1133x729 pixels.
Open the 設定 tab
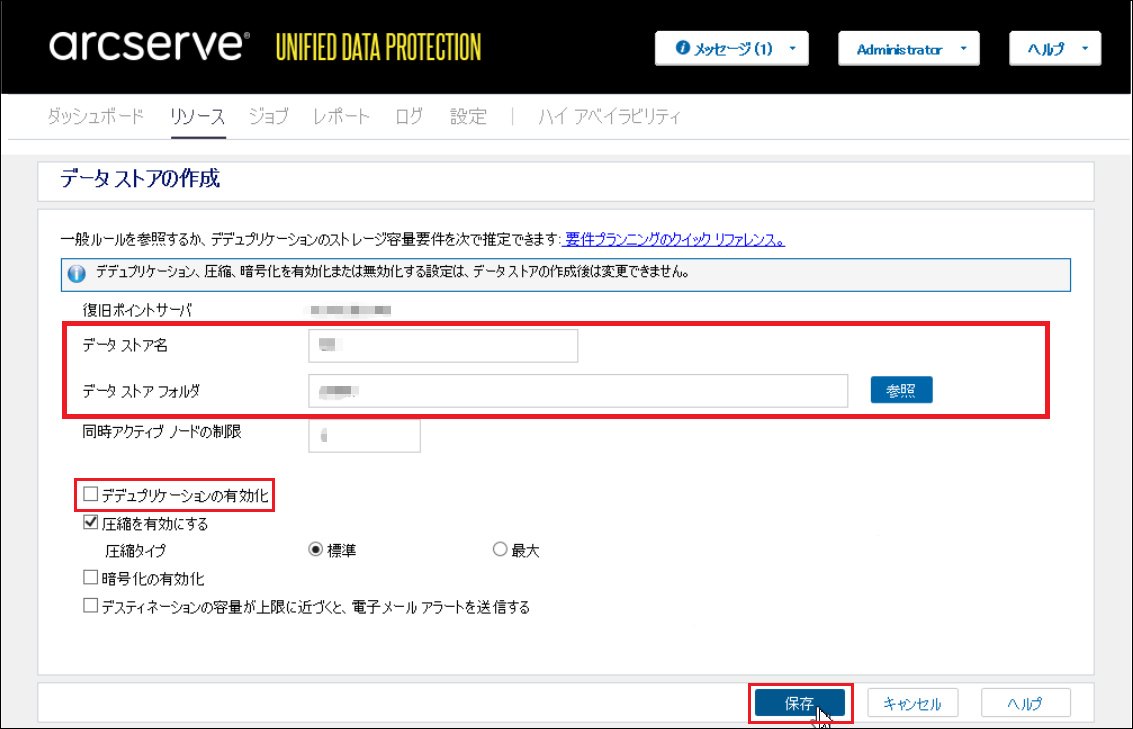click(x=468, y=117)
